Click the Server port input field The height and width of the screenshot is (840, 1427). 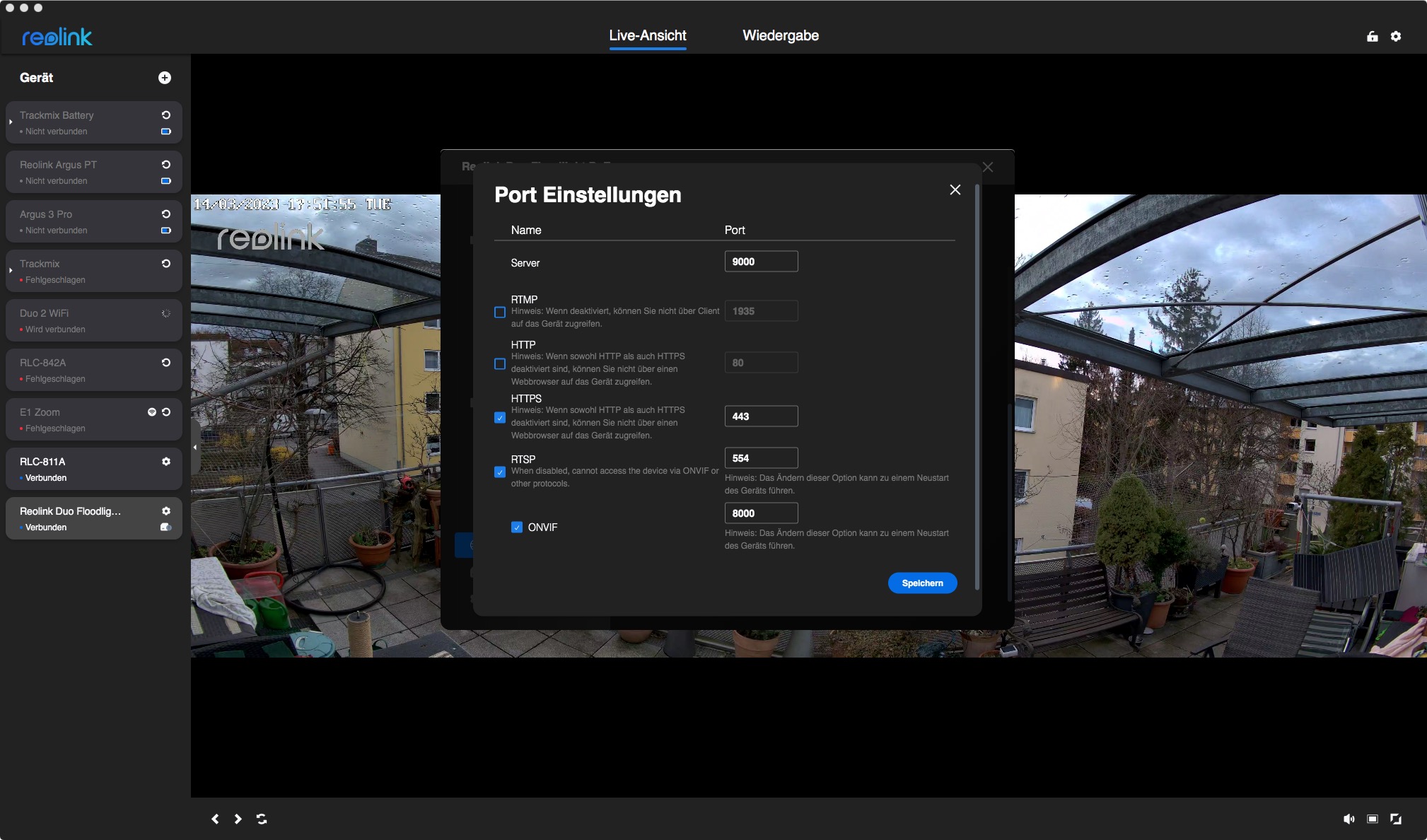(761, 262)
